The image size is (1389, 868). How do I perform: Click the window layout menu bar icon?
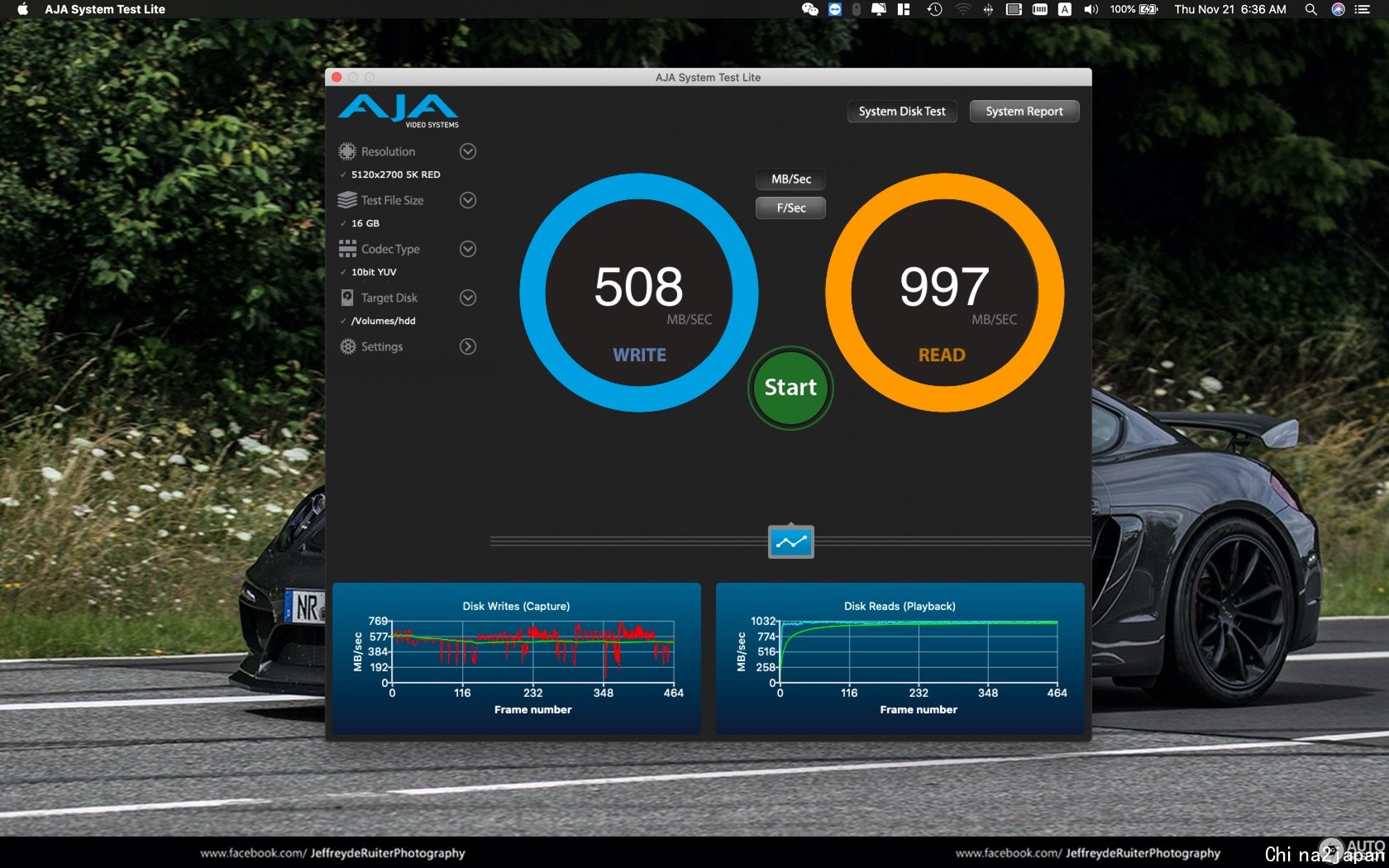pyautogui.click(x=904, y=9)
